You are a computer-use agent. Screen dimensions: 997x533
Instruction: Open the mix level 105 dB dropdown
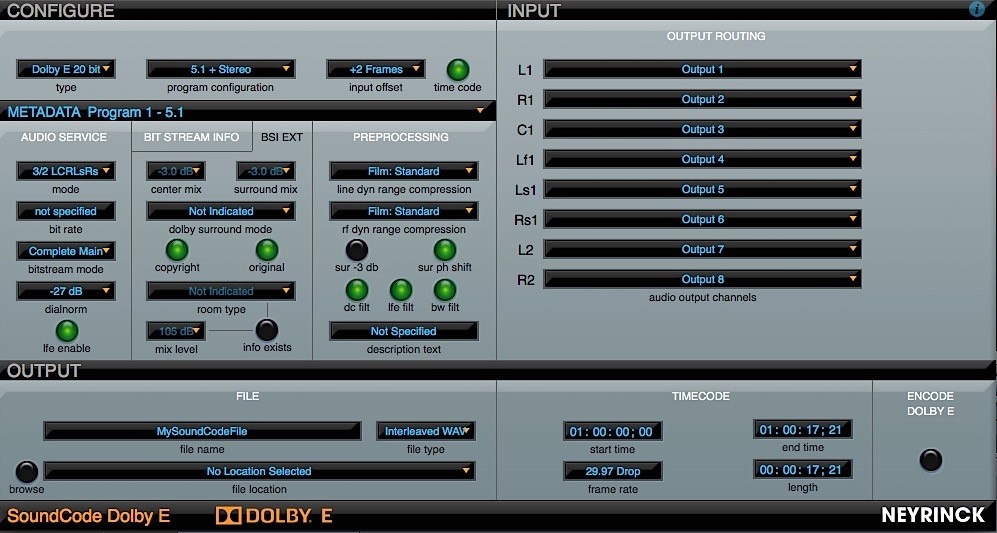click(x=176, y=331)
